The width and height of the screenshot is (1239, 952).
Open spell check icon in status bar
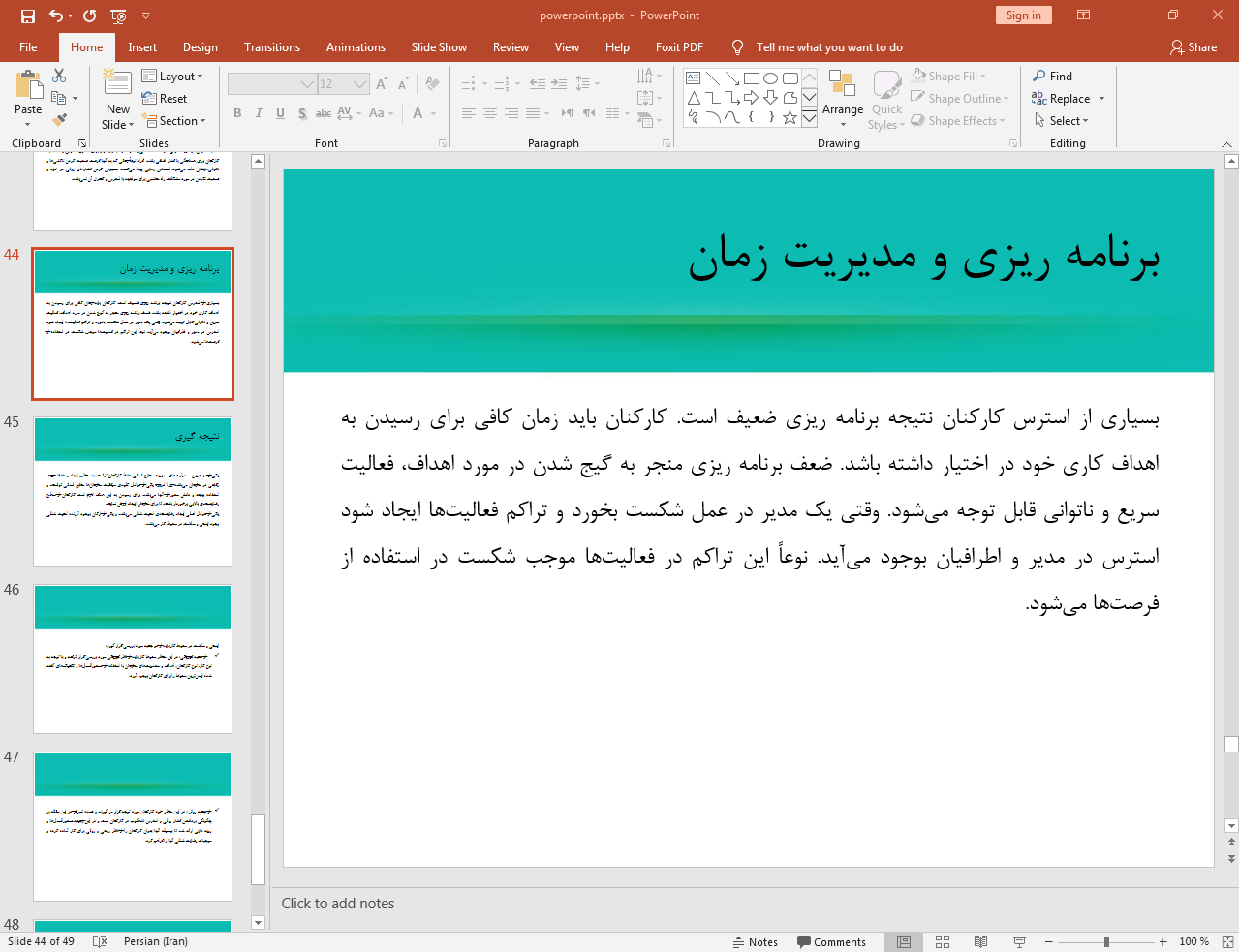click(100, 941)
